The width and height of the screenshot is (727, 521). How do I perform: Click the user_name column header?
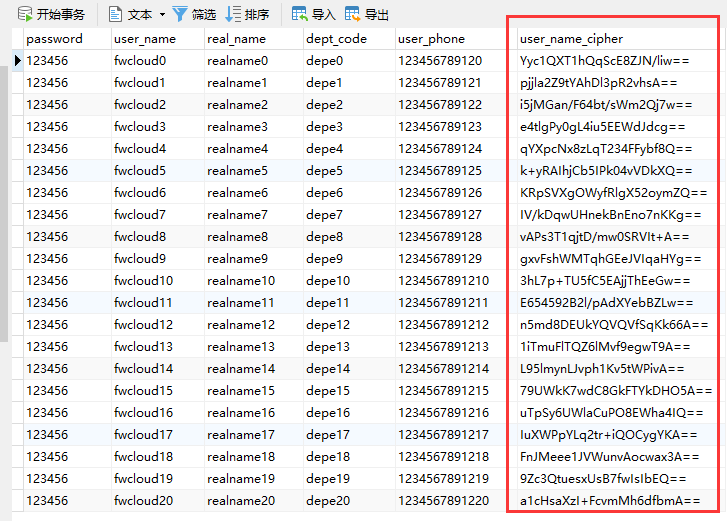tap(145, 39)
